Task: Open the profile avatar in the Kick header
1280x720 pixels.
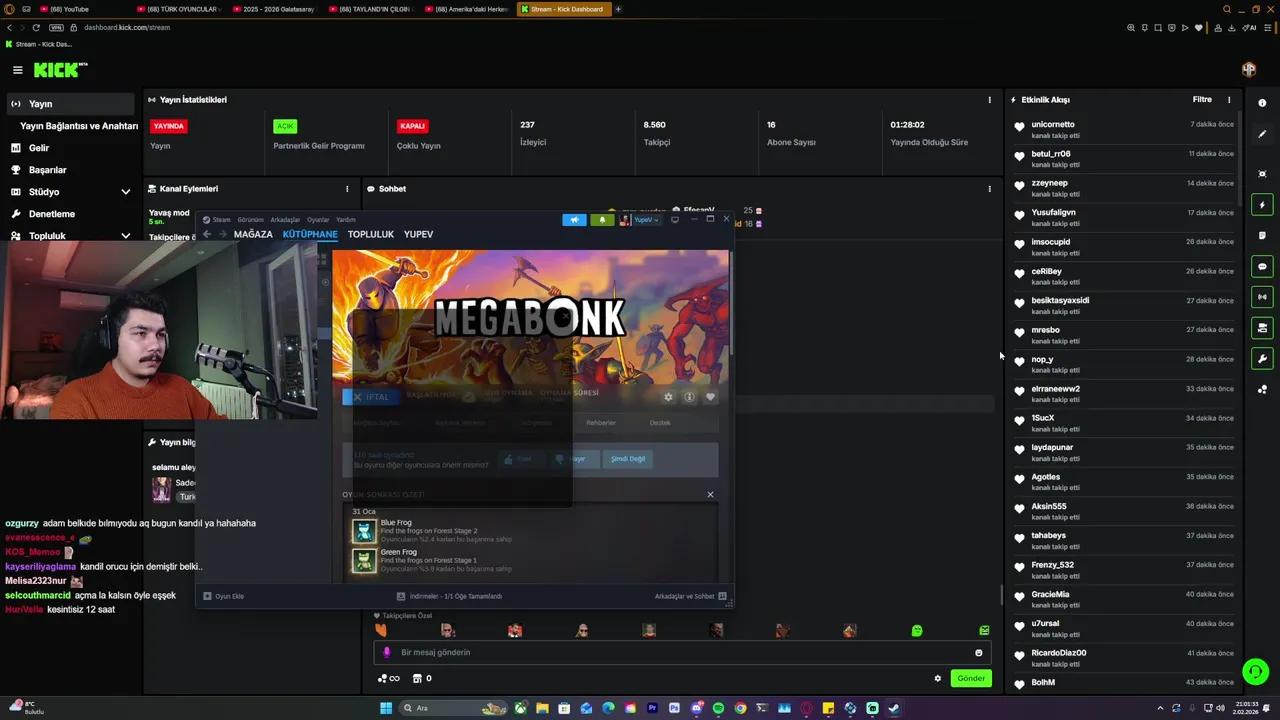Action: [1249, 70]
